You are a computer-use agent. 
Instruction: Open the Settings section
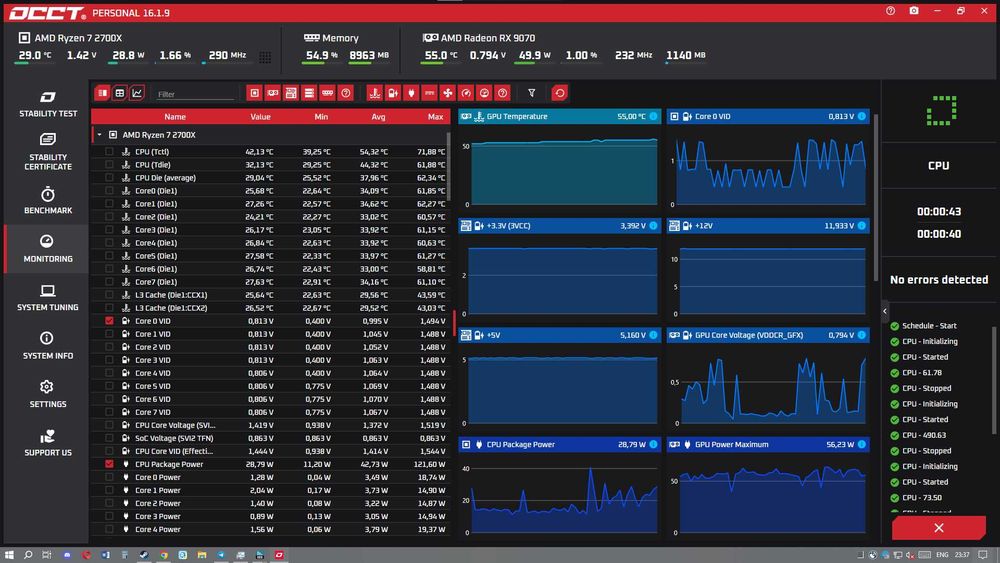point(48,394)
